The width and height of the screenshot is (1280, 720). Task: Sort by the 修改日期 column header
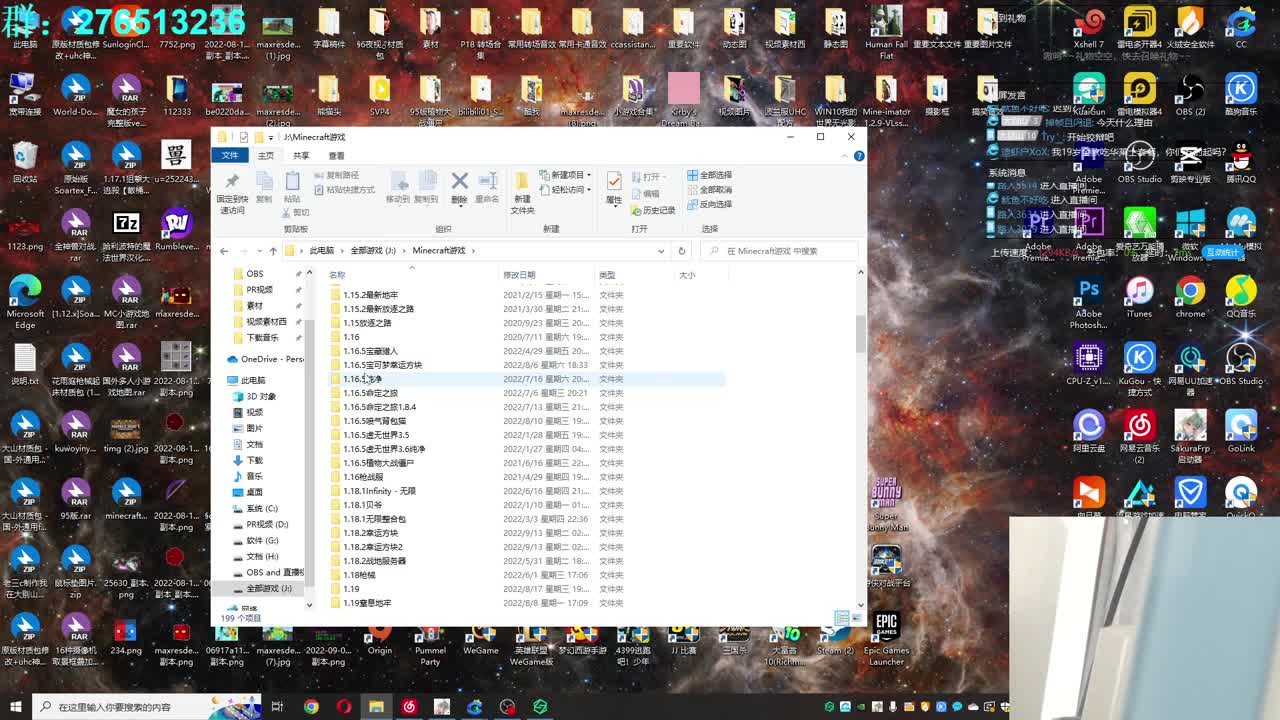[x=519, y=275]
